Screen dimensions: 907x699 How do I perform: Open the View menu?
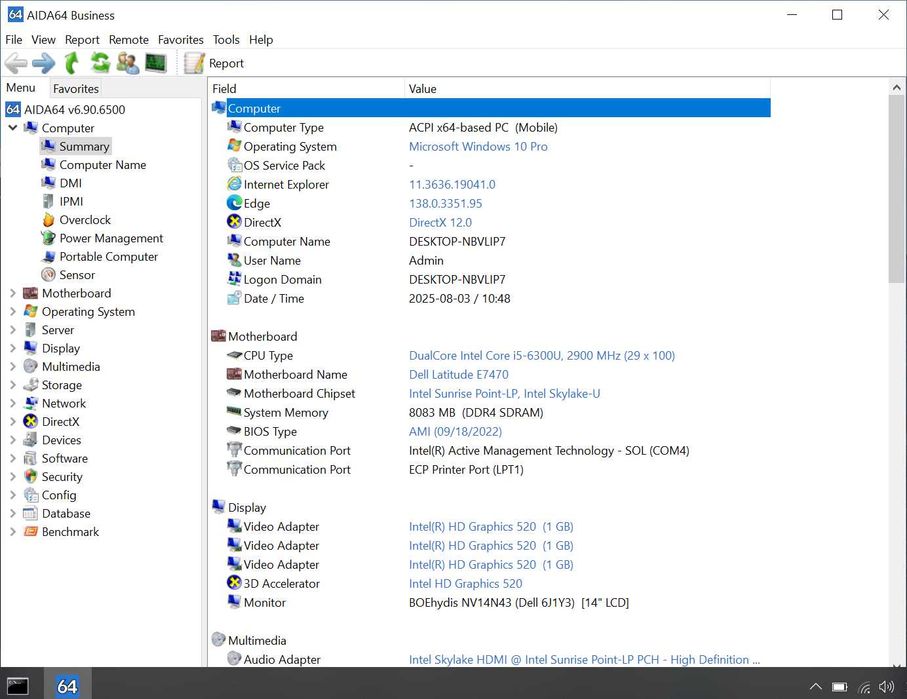[43, 39]
